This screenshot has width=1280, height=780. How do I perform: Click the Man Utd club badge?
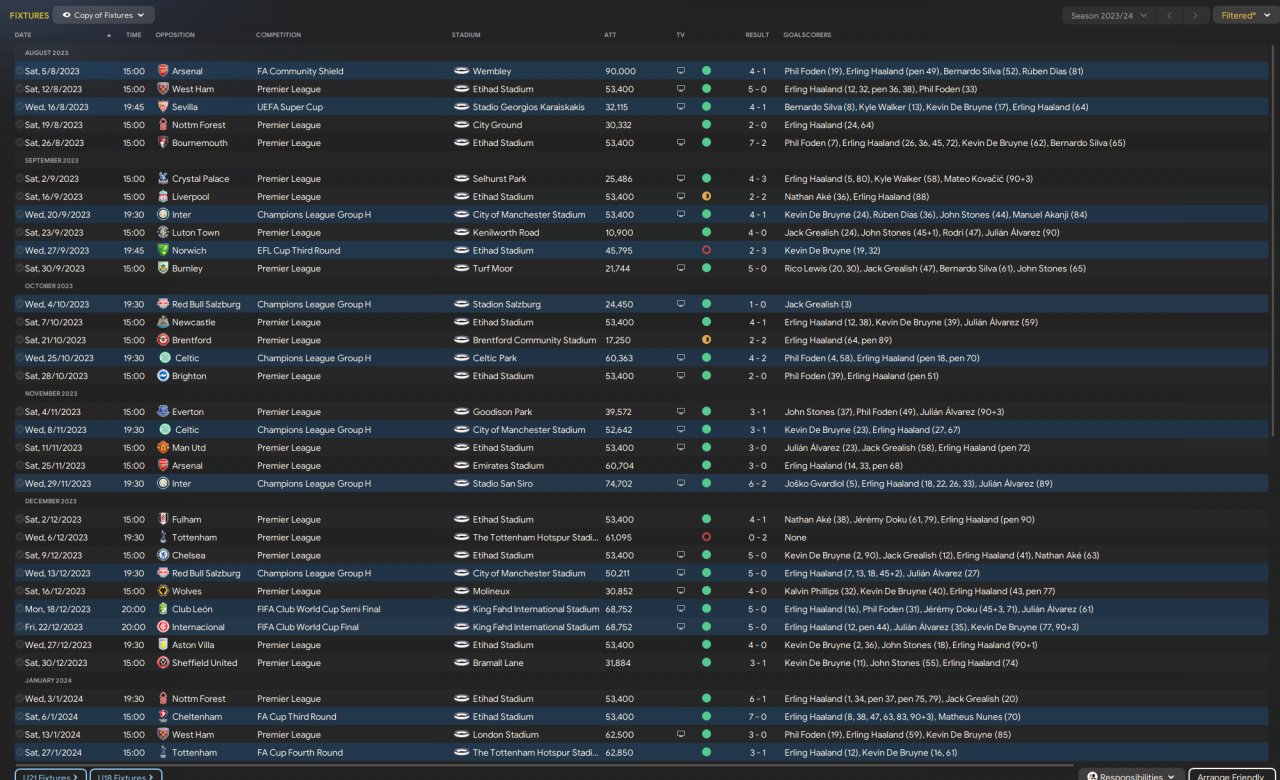(x=163, y=448)
